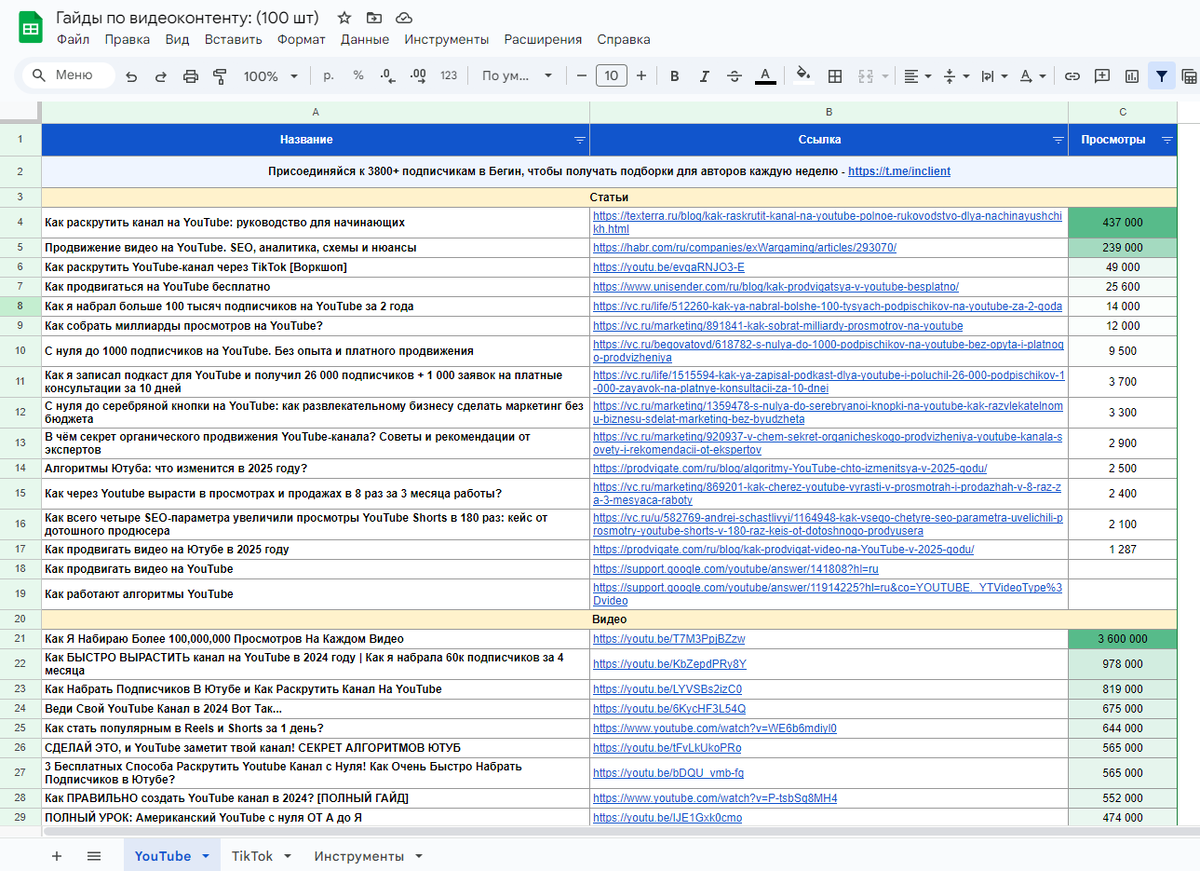Activate the paint format tool
The width and height of the screenshot is (1200, 871).
pos(220,76)
